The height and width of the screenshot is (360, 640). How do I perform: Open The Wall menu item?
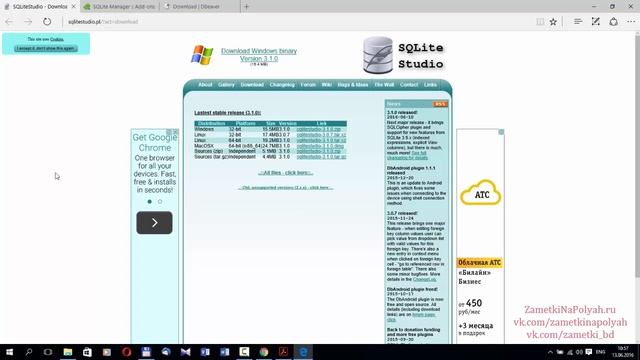click(384, 84)
